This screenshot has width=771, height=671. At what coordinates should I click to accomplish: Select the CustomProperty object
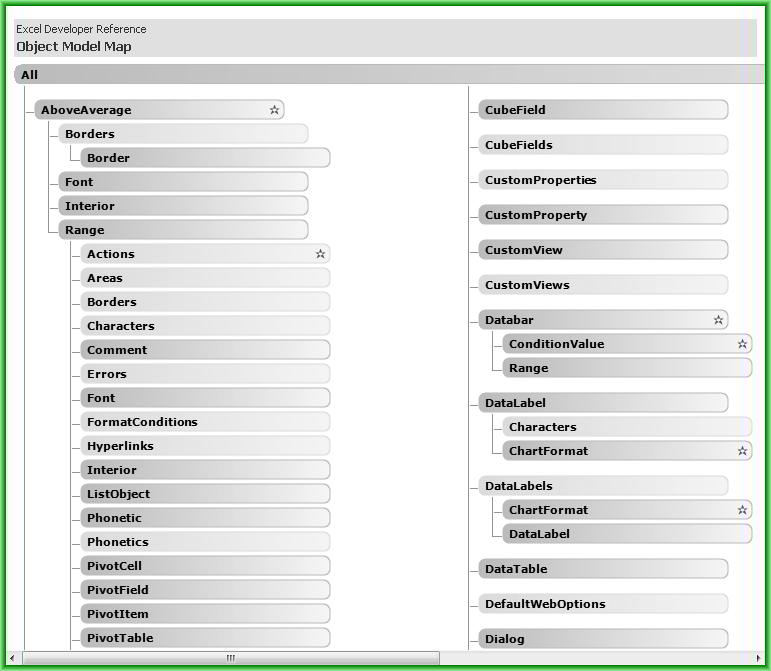pyautogui.click(x=603, y=215)
